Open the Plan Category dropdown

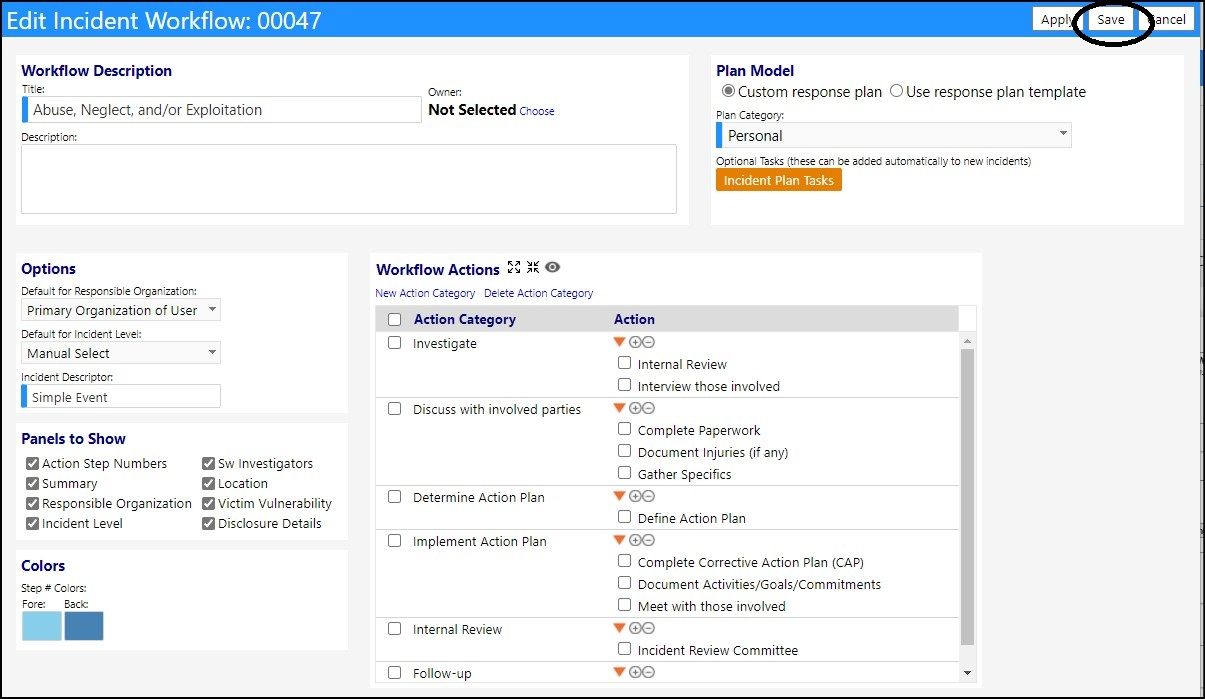(x=896, y=135)
